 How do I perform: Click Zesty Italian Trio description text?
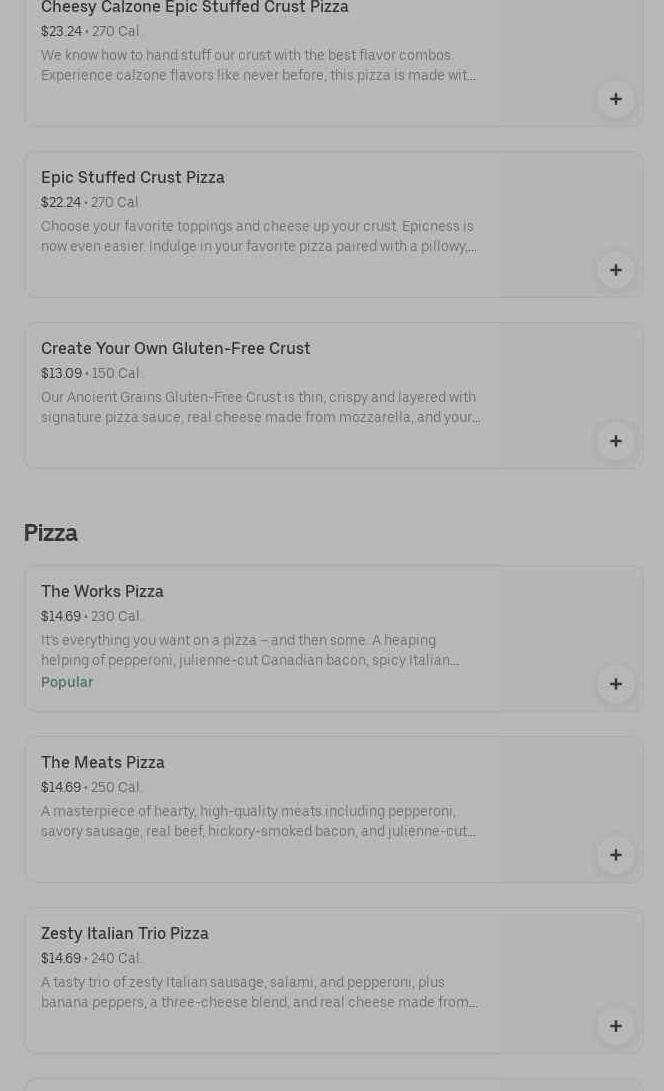[x=259, y=992]
